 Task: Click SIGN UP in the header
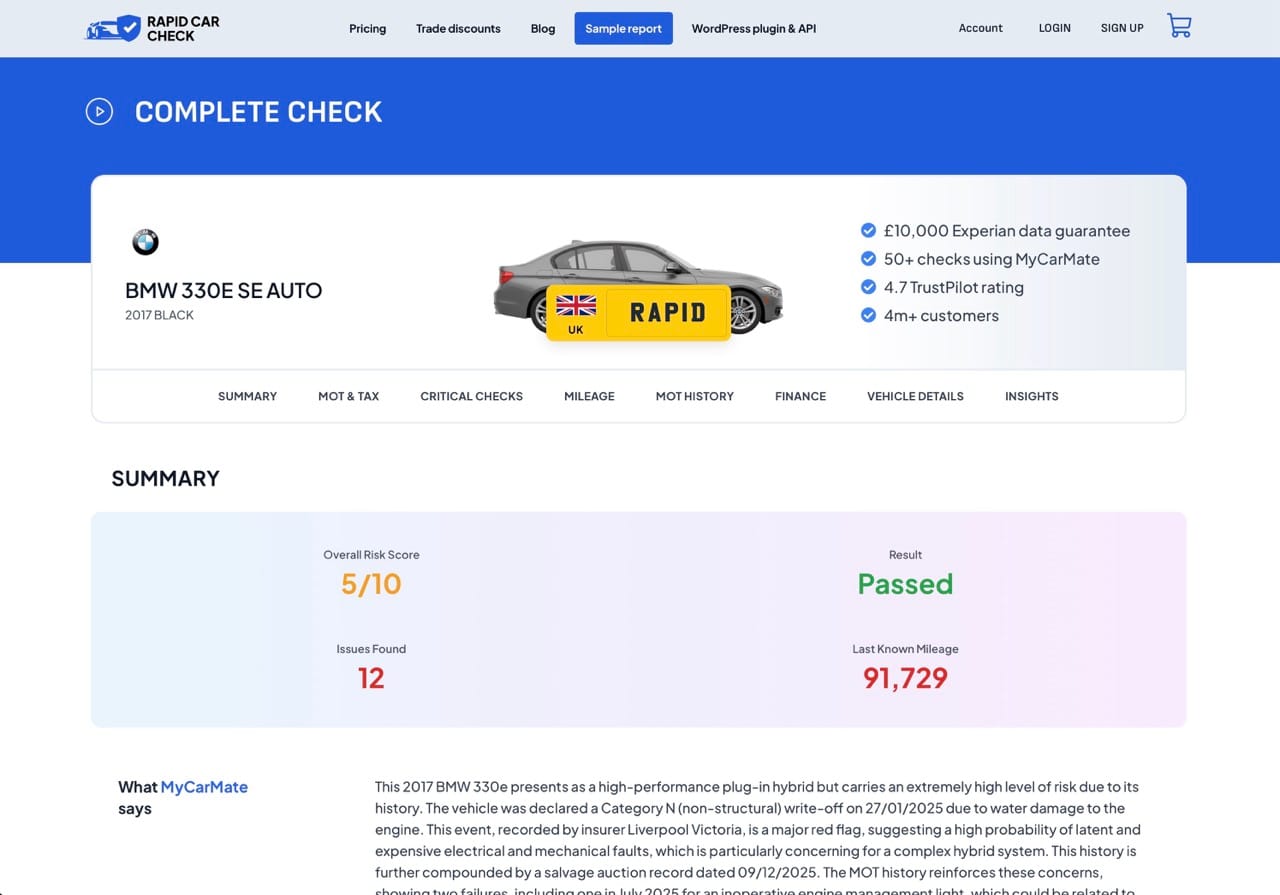(x=1121, y=28)
